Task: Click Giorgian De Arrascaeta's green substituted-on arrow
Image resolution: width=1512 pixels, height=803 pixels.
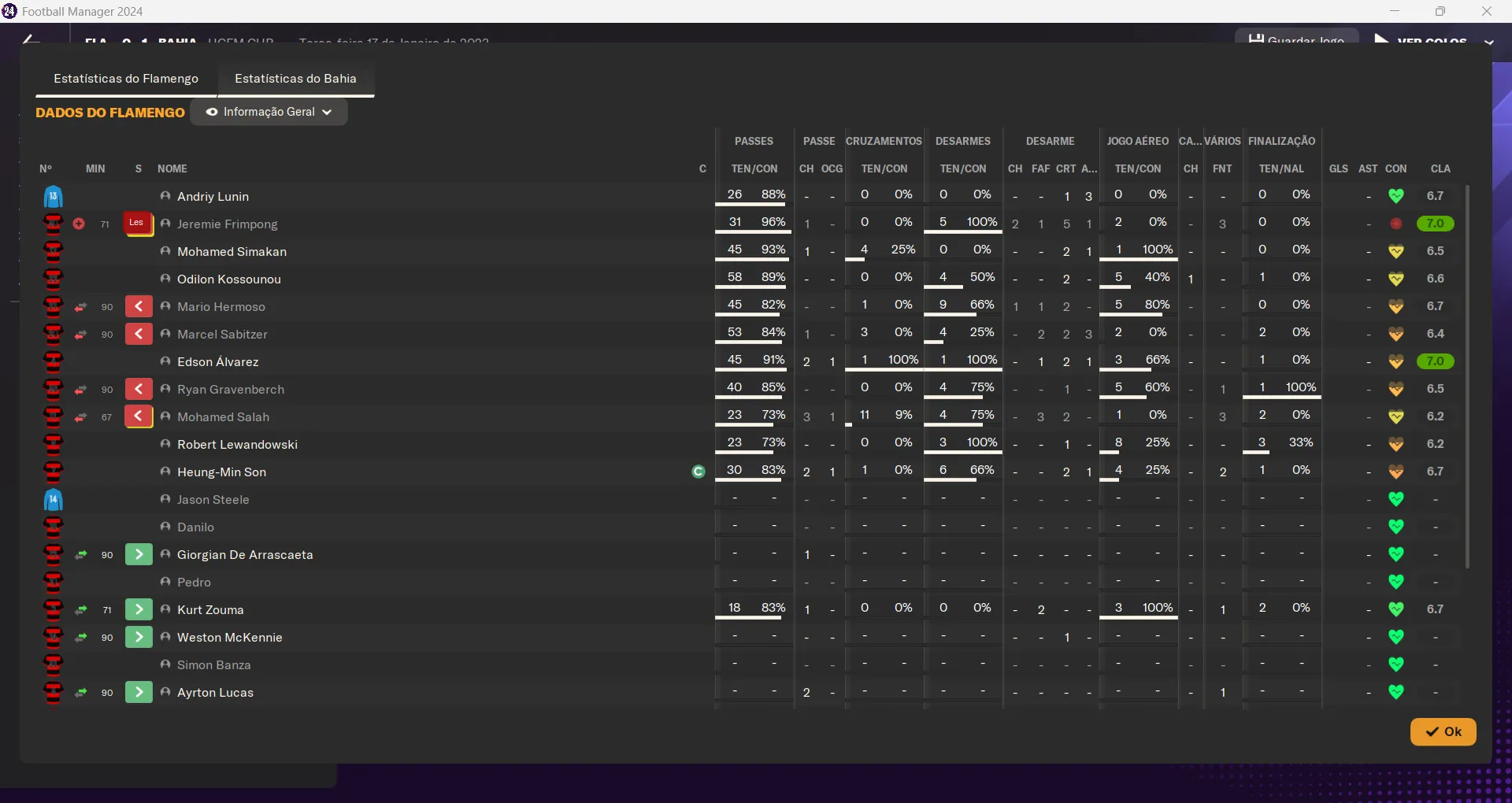Action: pyautogui.click(x=139, y=554)
